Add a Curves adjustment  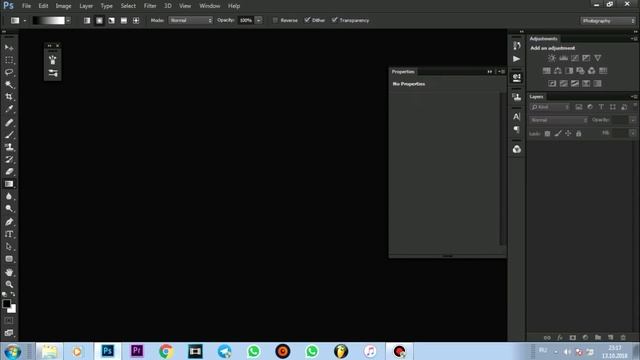point(575,58)
